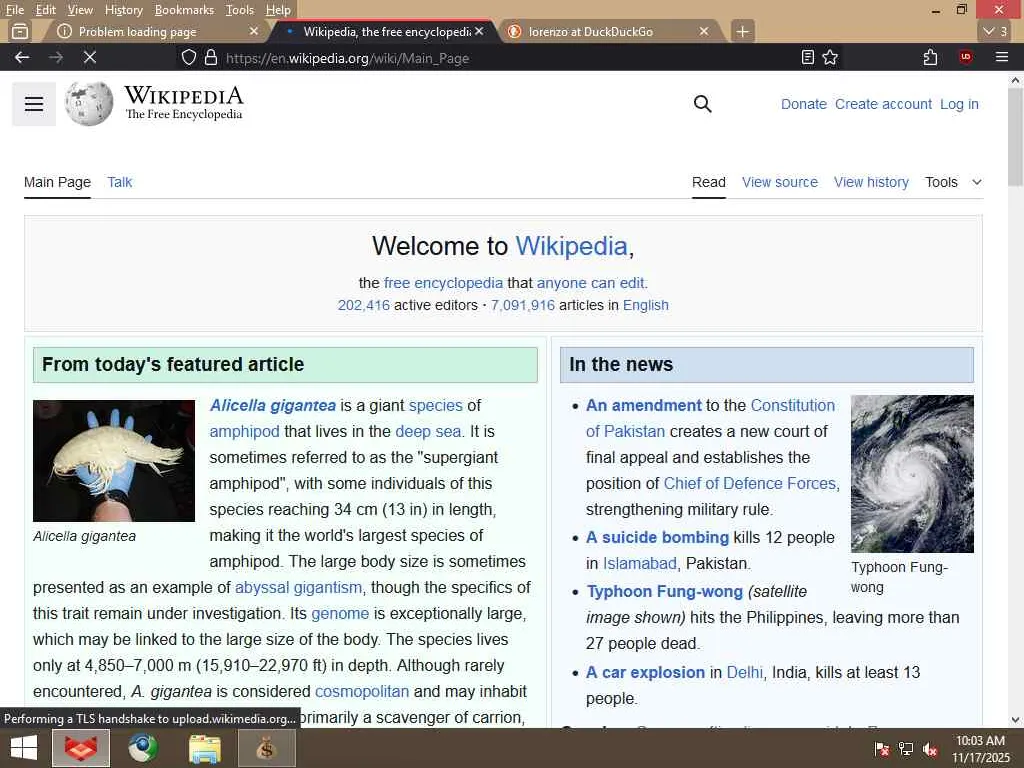Viewport: 1024px width, 768px height.
Task: Go back with browser back arrow
Action: click(22, 57)
